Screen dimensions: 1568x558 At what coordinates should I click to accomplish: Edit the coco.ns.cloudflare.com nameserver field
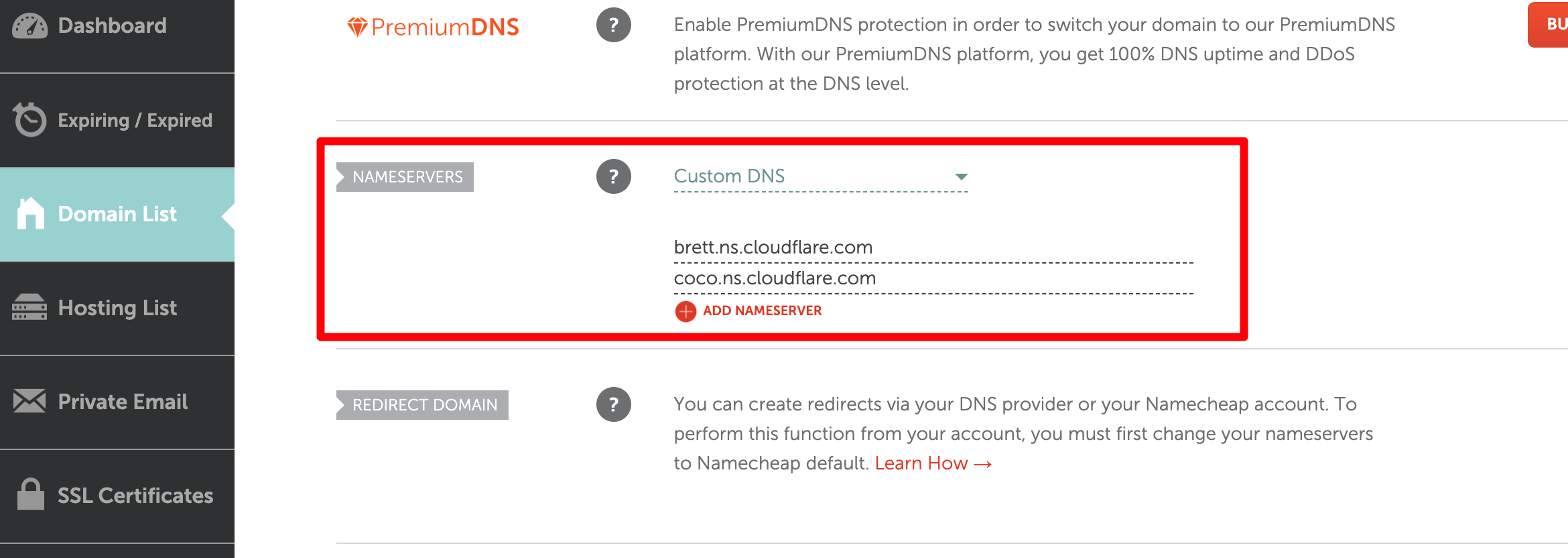[x=933, y=278]
